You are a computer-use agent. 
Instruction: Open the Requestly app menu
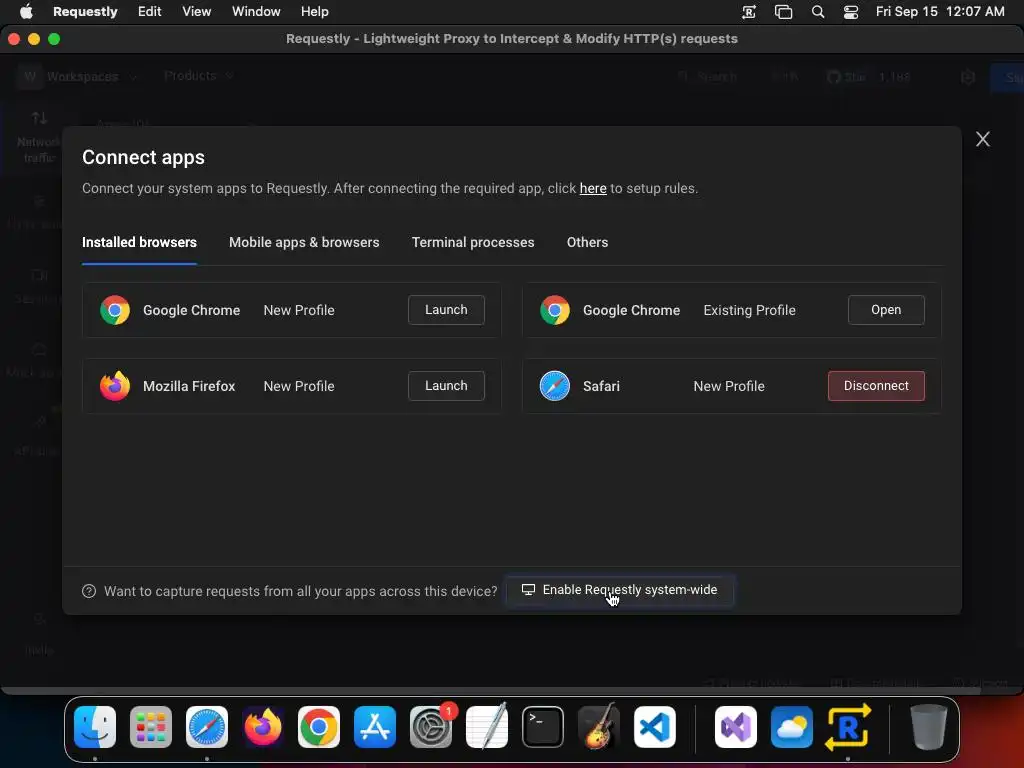pyautogui.click(x=85, y=11)
